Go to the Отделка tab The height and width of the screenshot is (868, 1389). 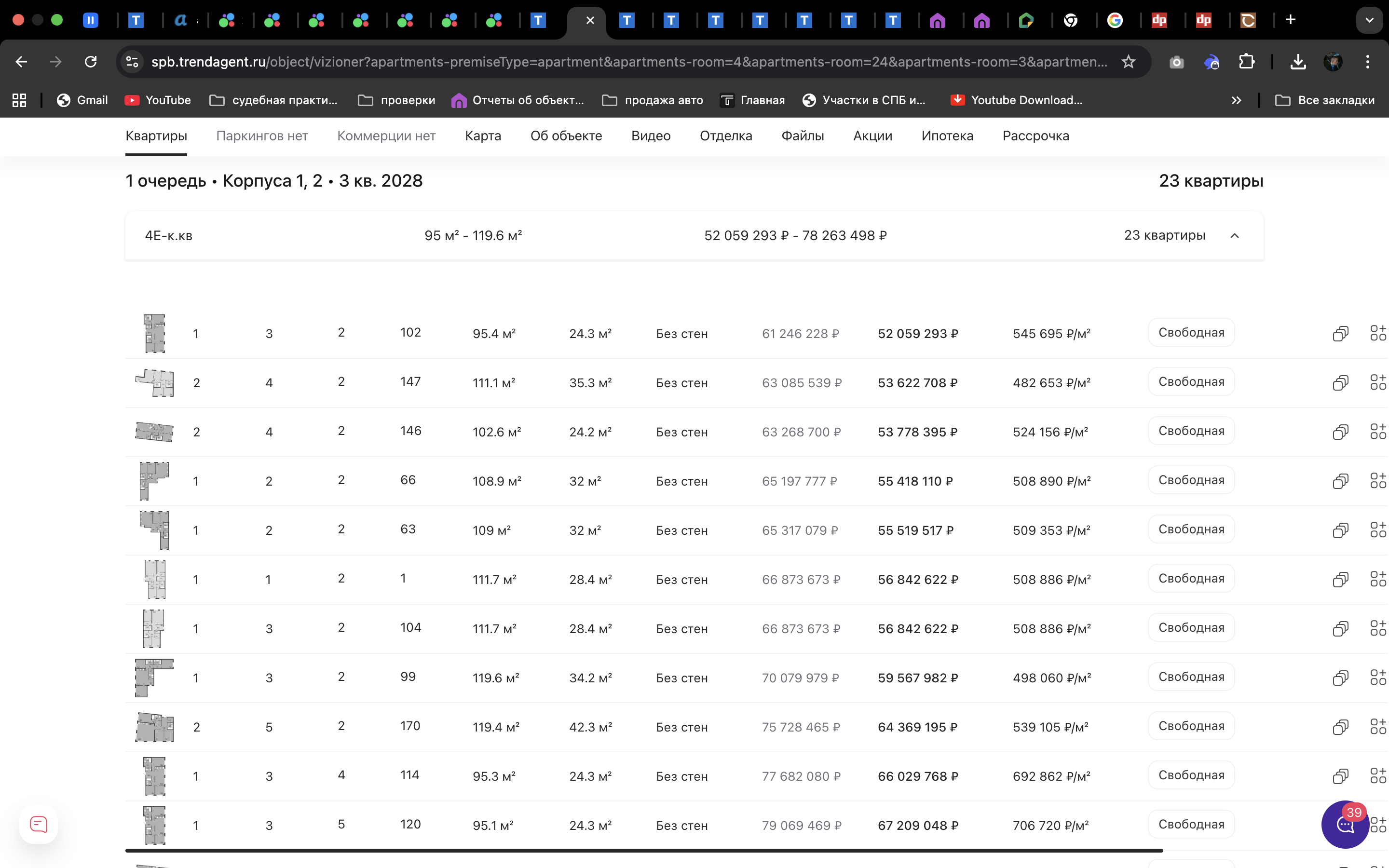click(x=725, y=136)
